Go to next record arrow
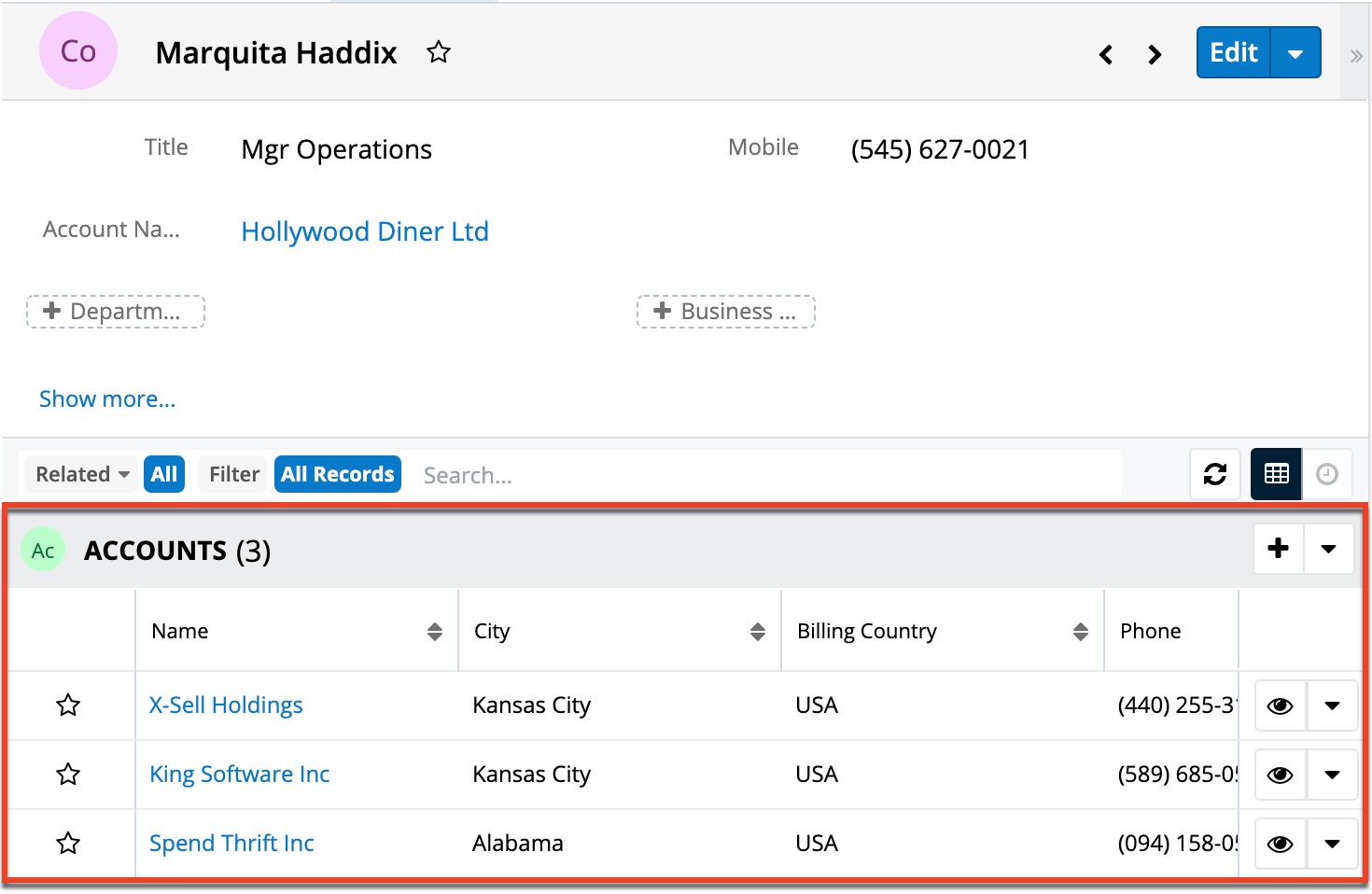This screenshot has width=1372, height=894. point(1155,54)
